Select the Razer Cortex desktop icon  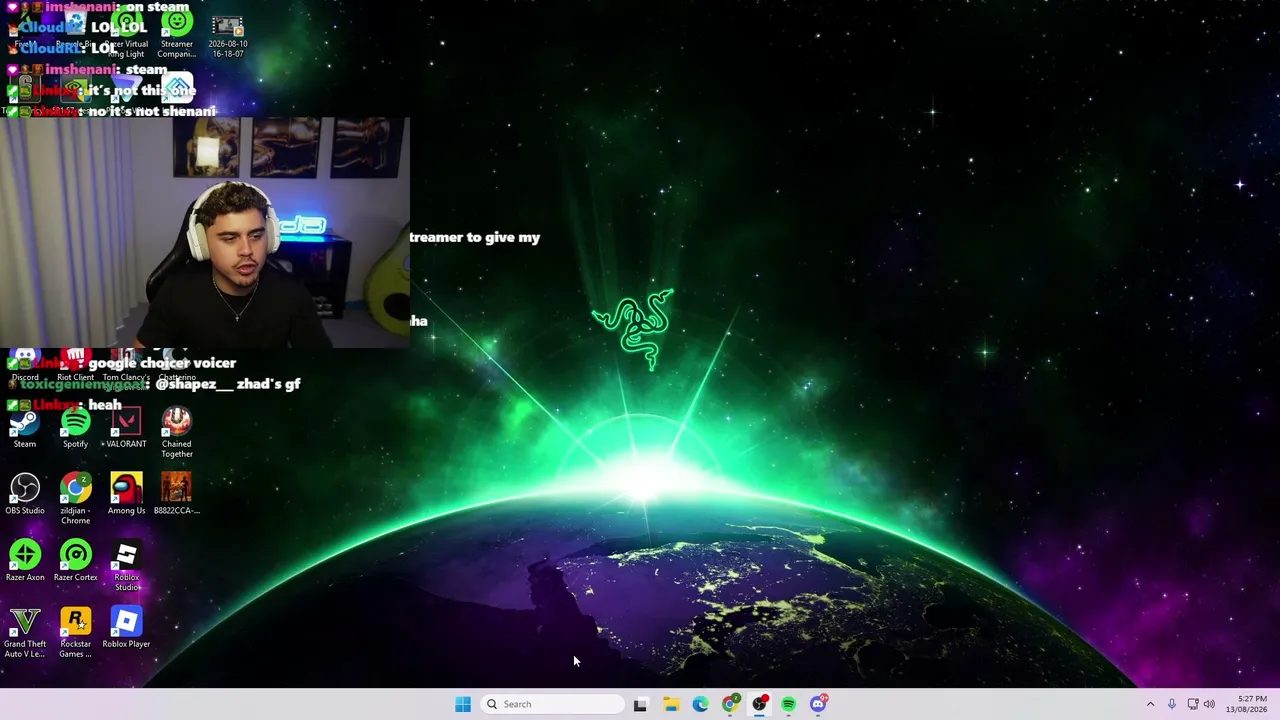75,561
